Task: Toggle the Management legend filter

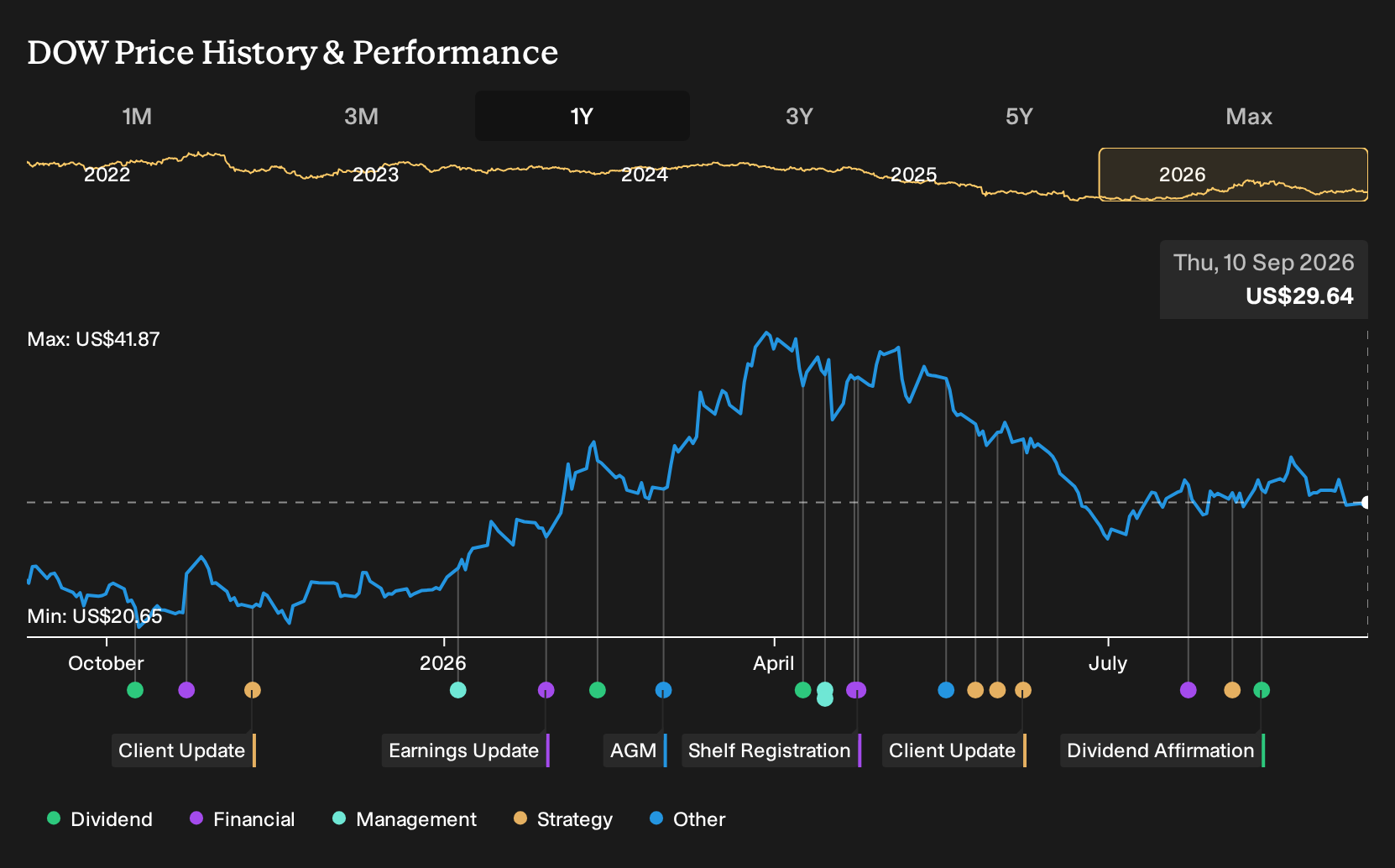Action: (405, 819)
